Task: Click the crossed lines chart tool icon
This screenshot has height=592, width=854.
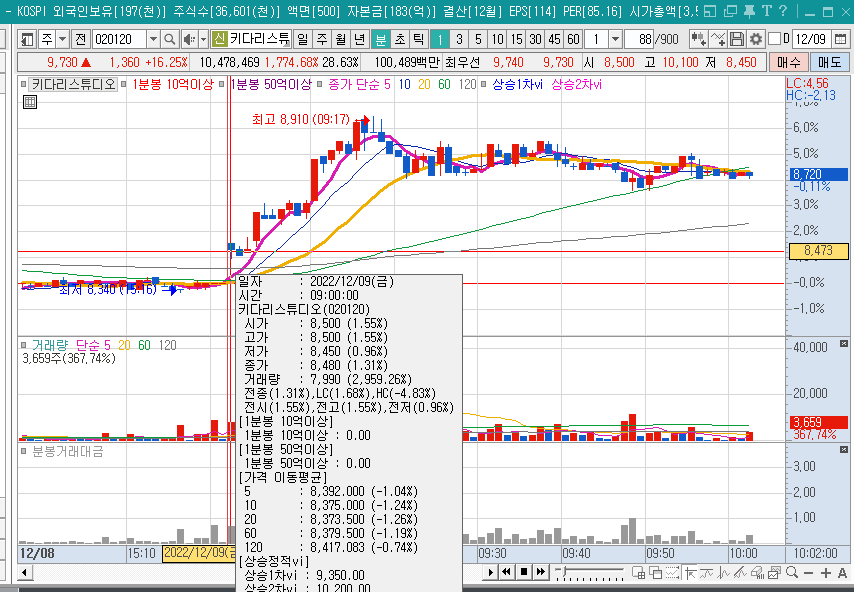Action: tap(718, 39)
